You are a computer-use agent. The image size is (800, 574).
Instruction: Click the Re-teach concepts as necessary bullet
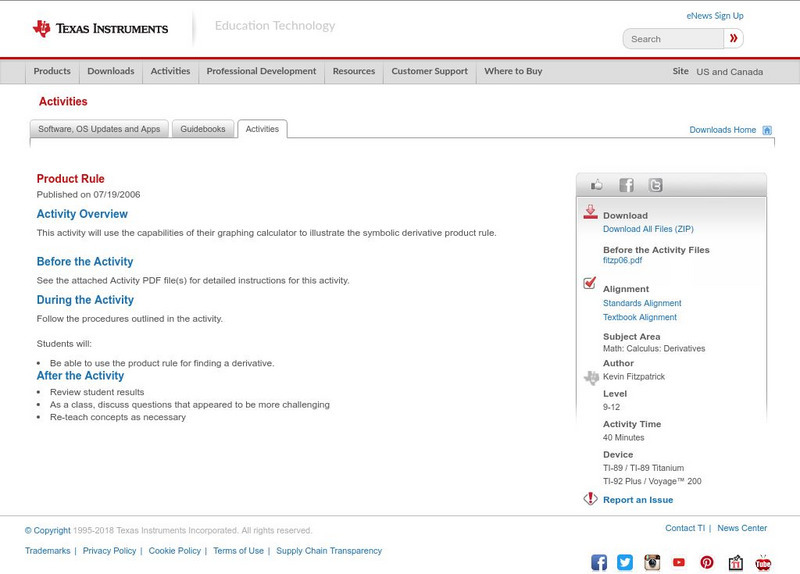(118, 417)
